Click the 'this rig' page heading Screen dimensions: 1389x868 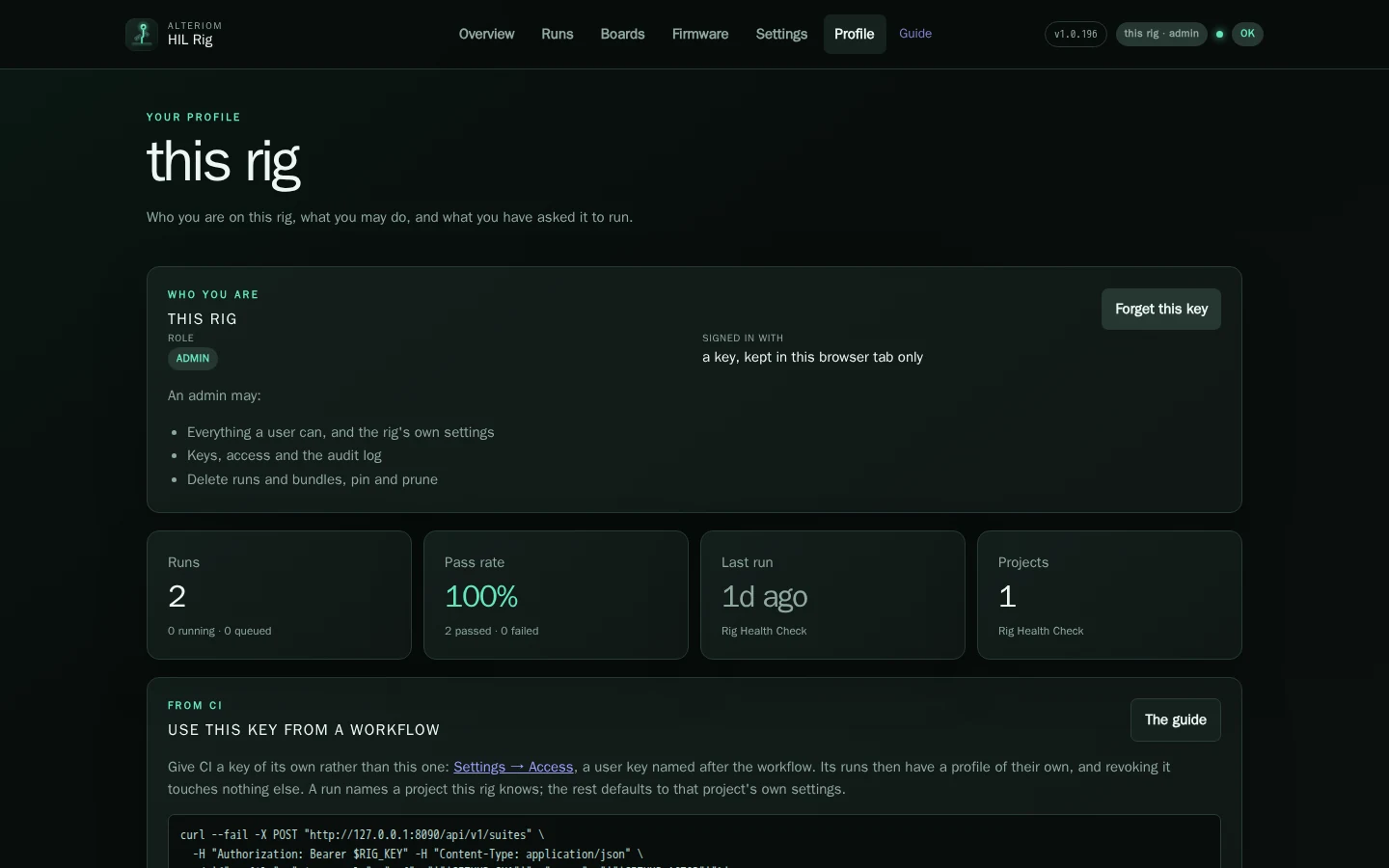[223, 161]
